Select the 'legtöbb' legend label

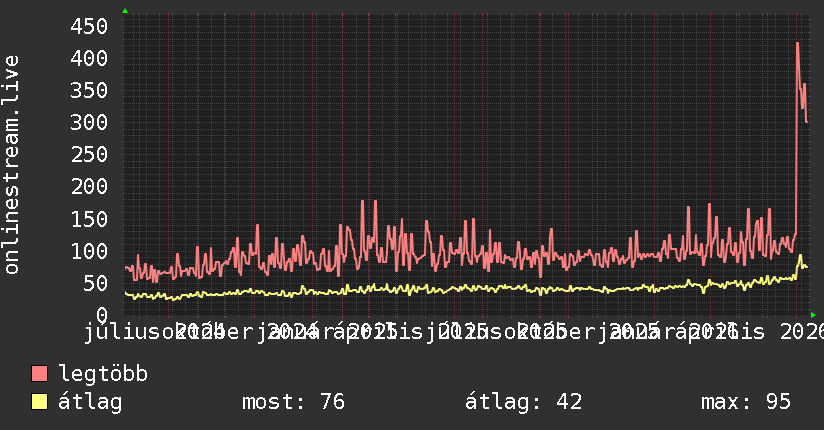(x=103, y=374)
